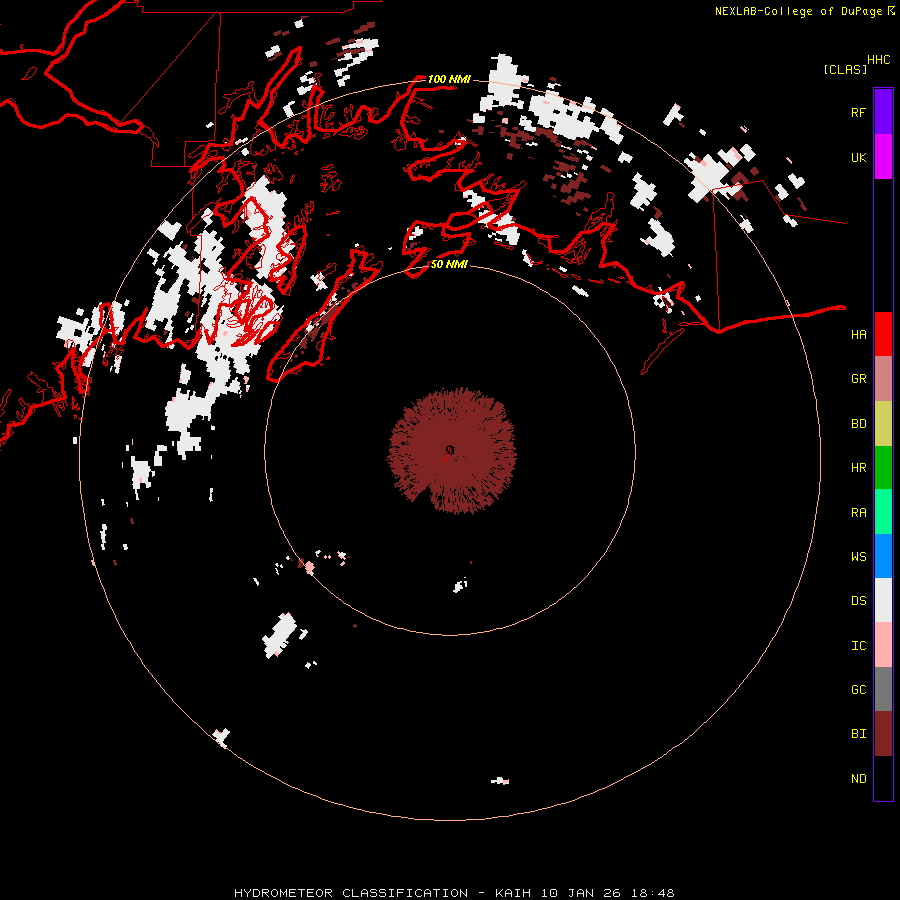Select the BD yellow legend block
Viewport: 900px width, 900px height.
[x=883, y=423]
